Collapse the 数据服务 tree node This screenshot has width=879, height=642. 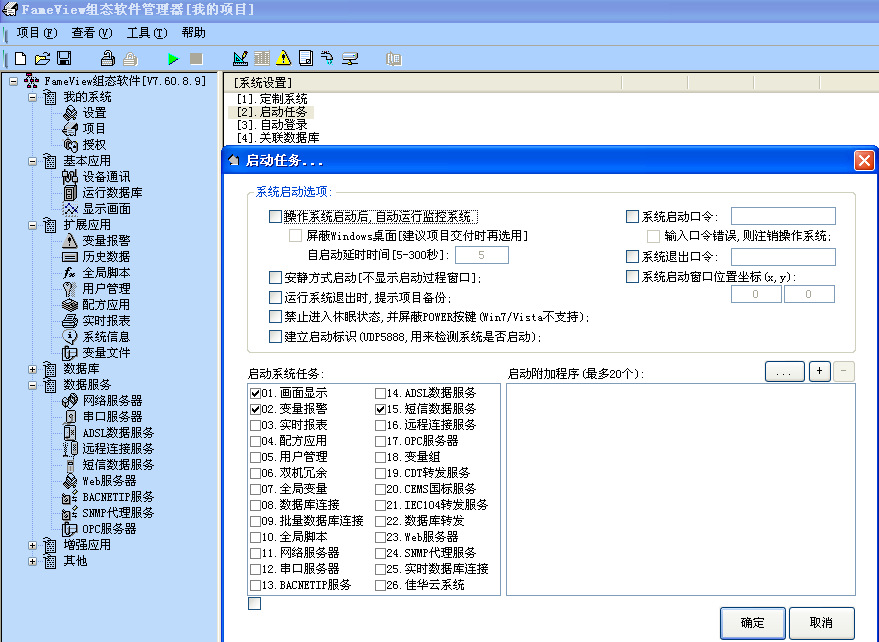[32, 385]
